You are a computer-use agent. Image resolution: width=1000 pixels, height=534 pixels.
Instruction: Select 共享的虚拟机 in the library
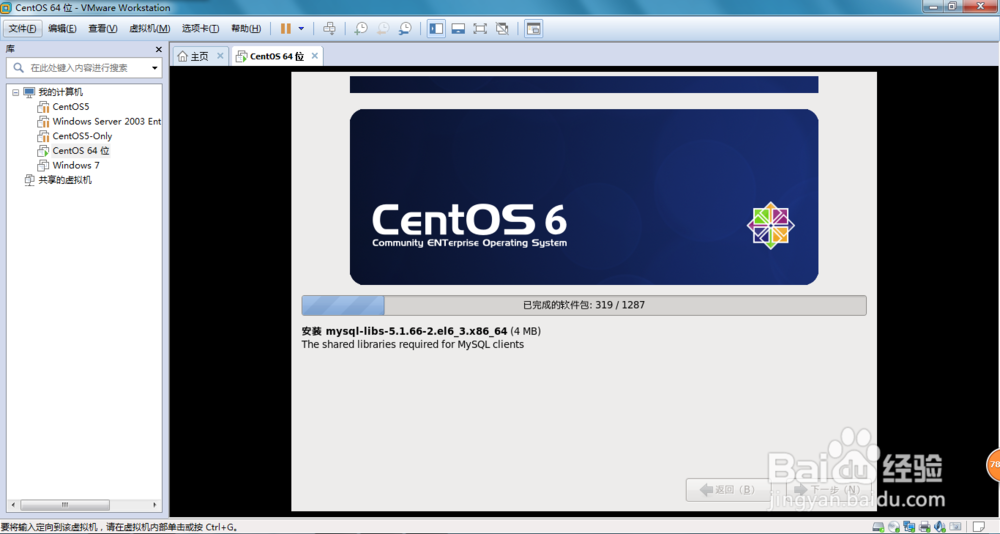[64, 180]
